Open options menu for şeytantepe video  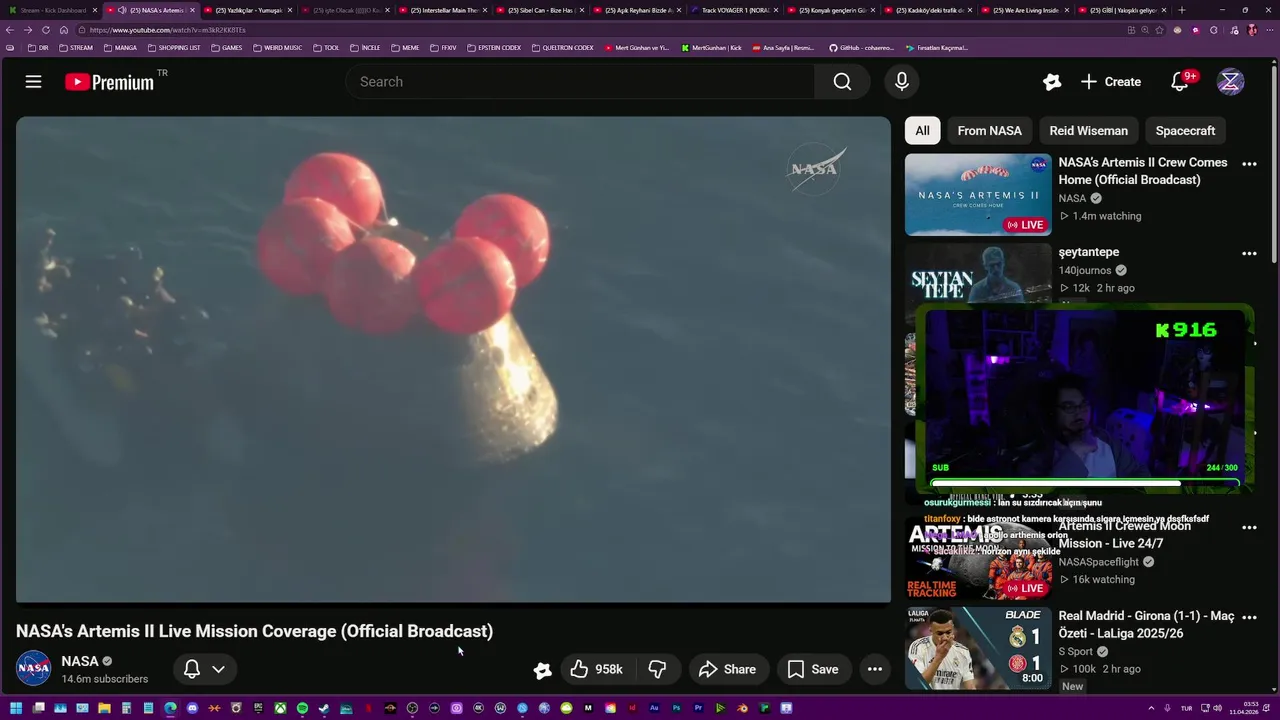(1249, 254)
